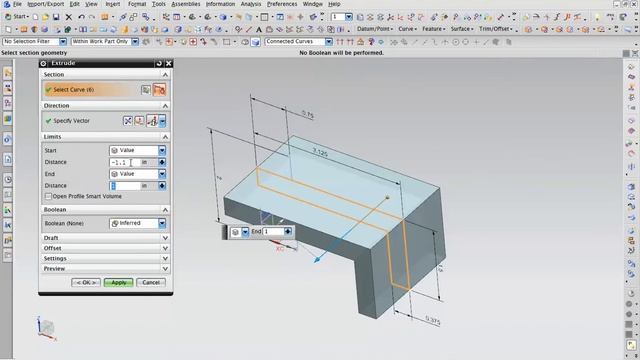Open the End limit Value dropdown
640x360 pixels.
coord(162,174)
